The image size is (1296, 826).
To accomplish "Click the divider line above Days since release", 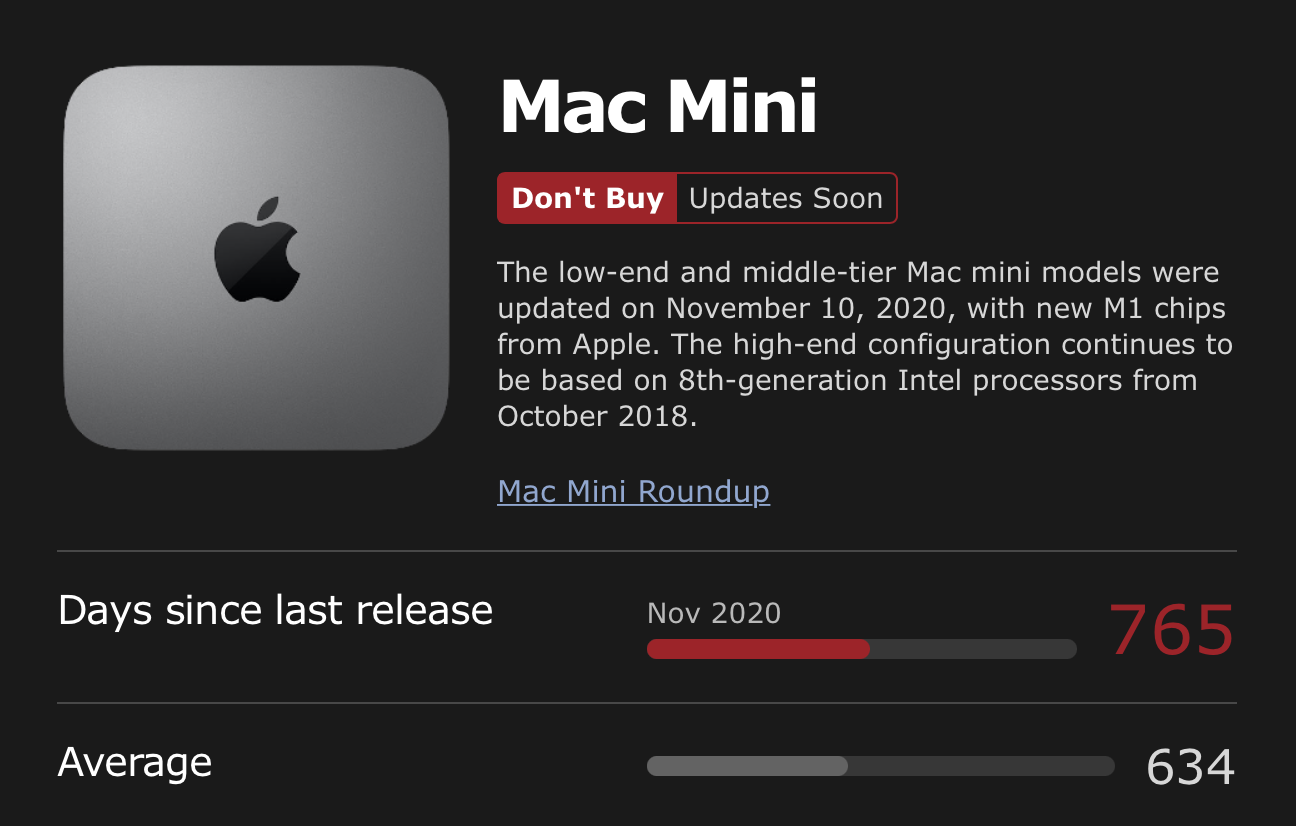I will click(x=647, y=551).
